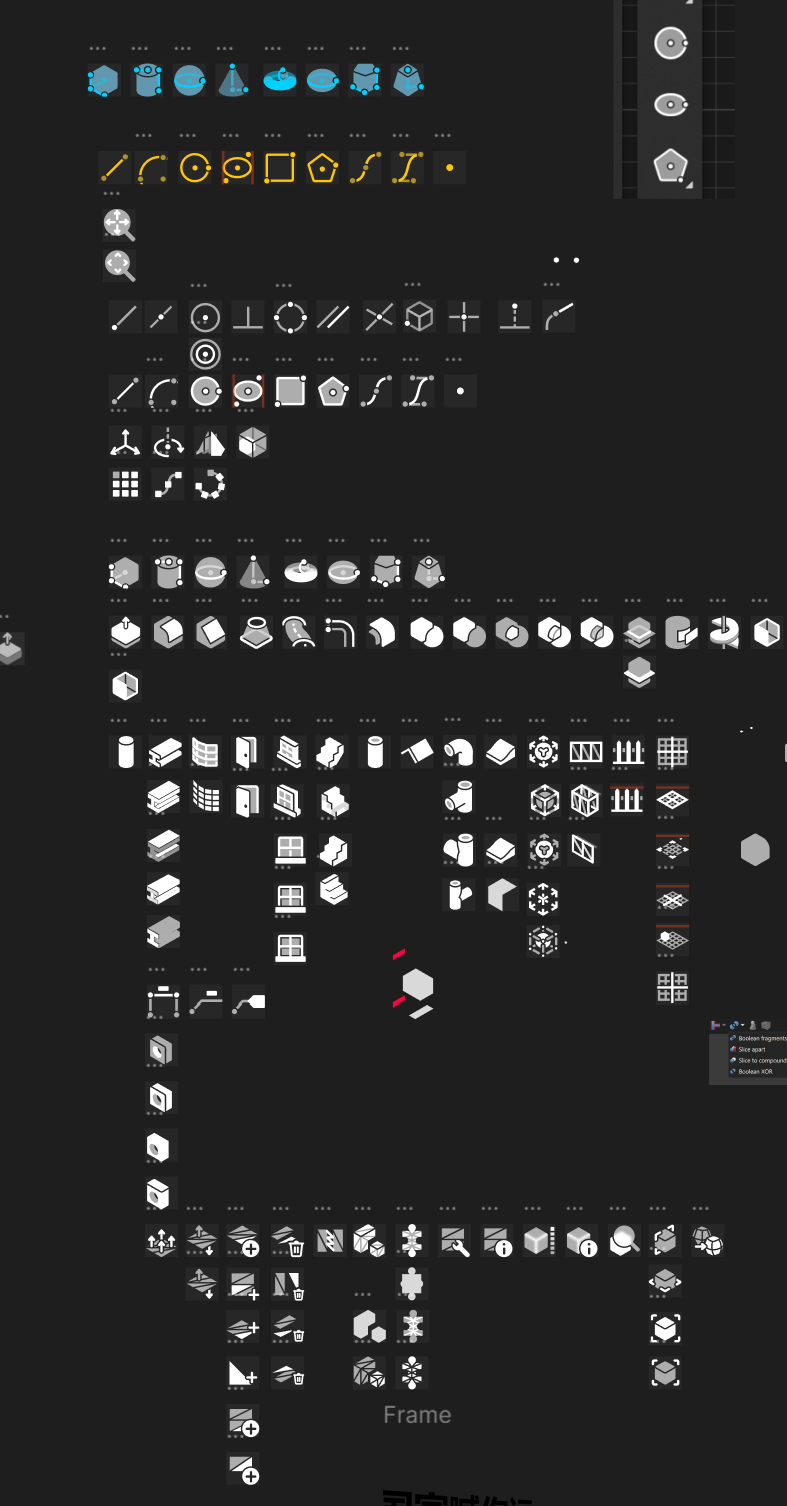Click the three-axis move arrows icon
787x1506 pixels.
pos(124,442)
